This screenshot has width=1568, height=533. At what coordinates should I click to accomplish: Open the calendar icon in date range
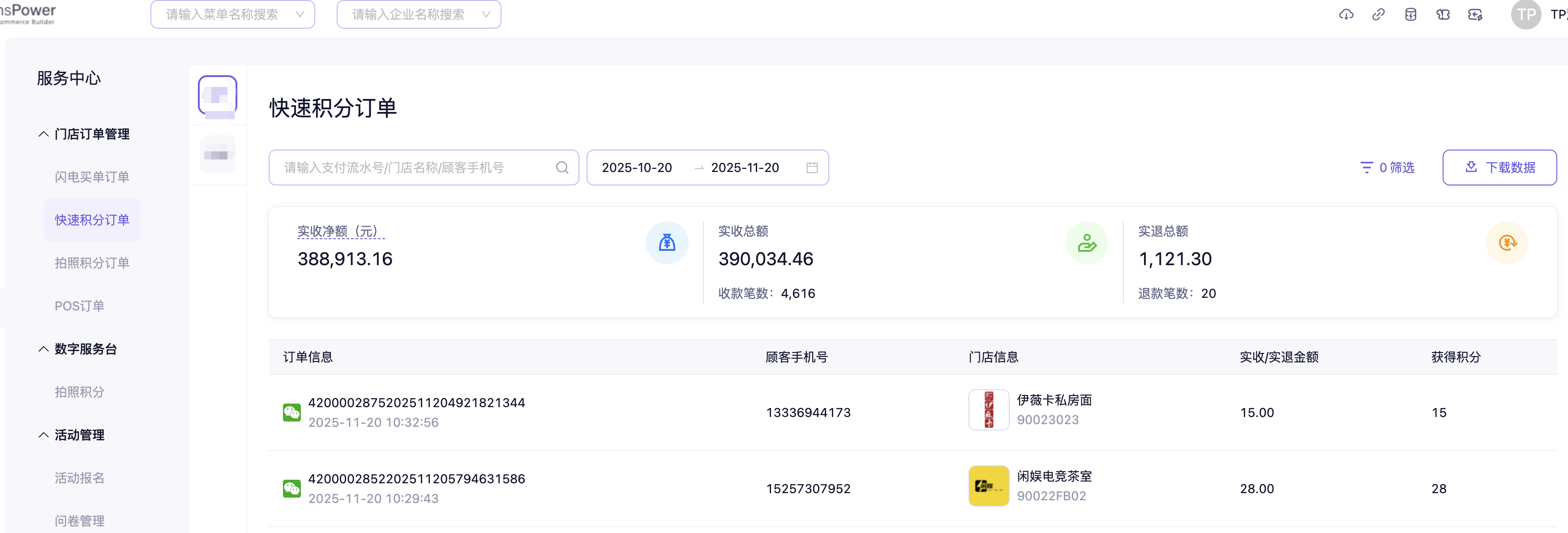coord(811,168)
